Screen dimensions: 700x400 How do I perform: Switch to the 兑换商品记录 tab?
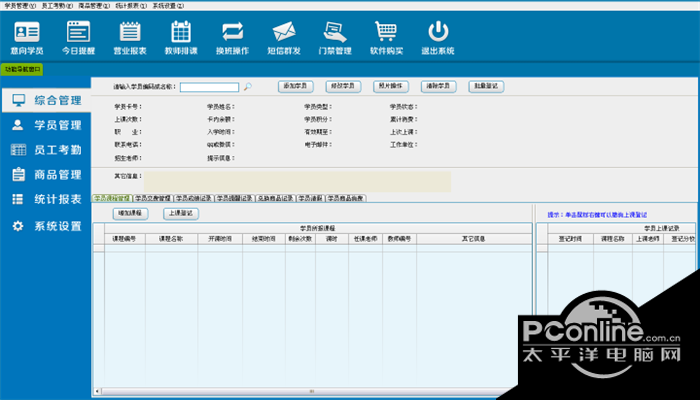click(275, 198)
